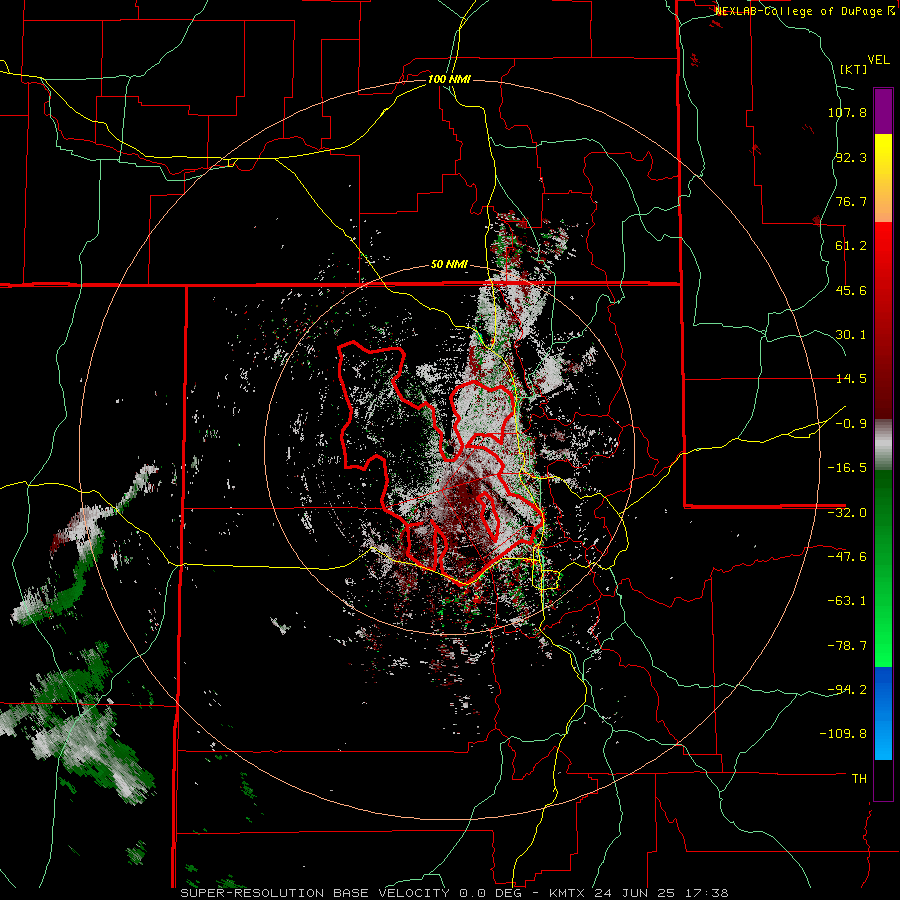Image resolution: width=900 pixels, height=900 pixels.
Task: Pick the gray near-zero velocity scale segment
Action: click(883, 445)
